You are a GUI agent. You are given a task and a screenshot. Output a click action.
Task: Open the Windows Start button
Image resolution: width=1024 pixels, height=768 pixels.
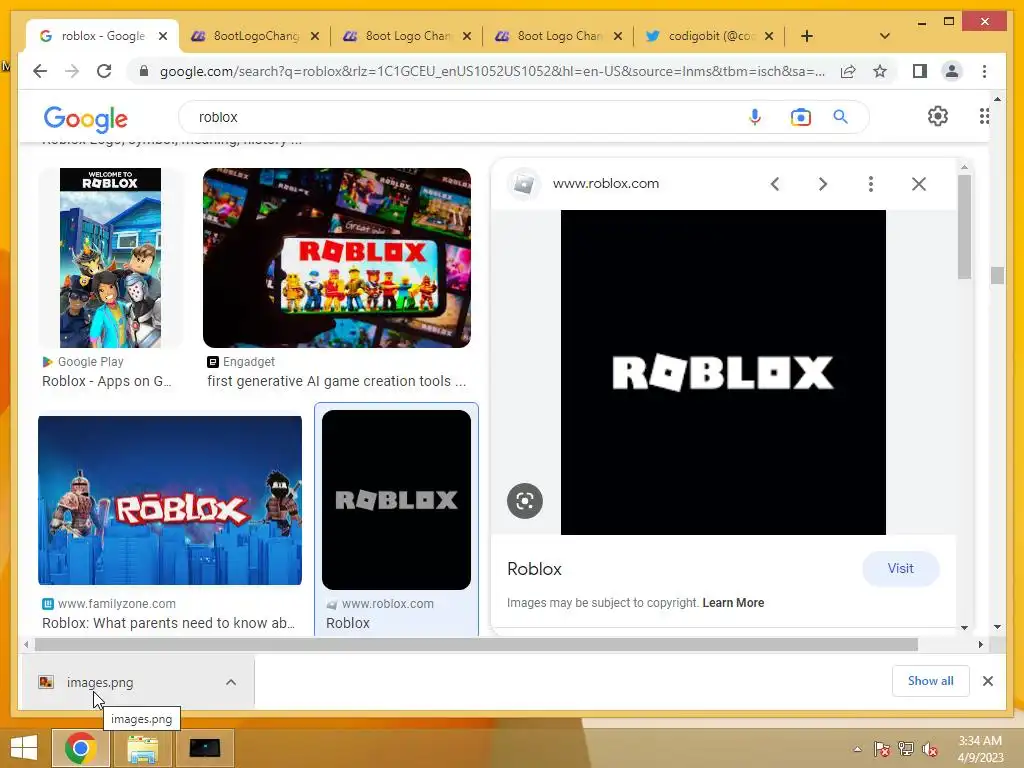(24, 748)
